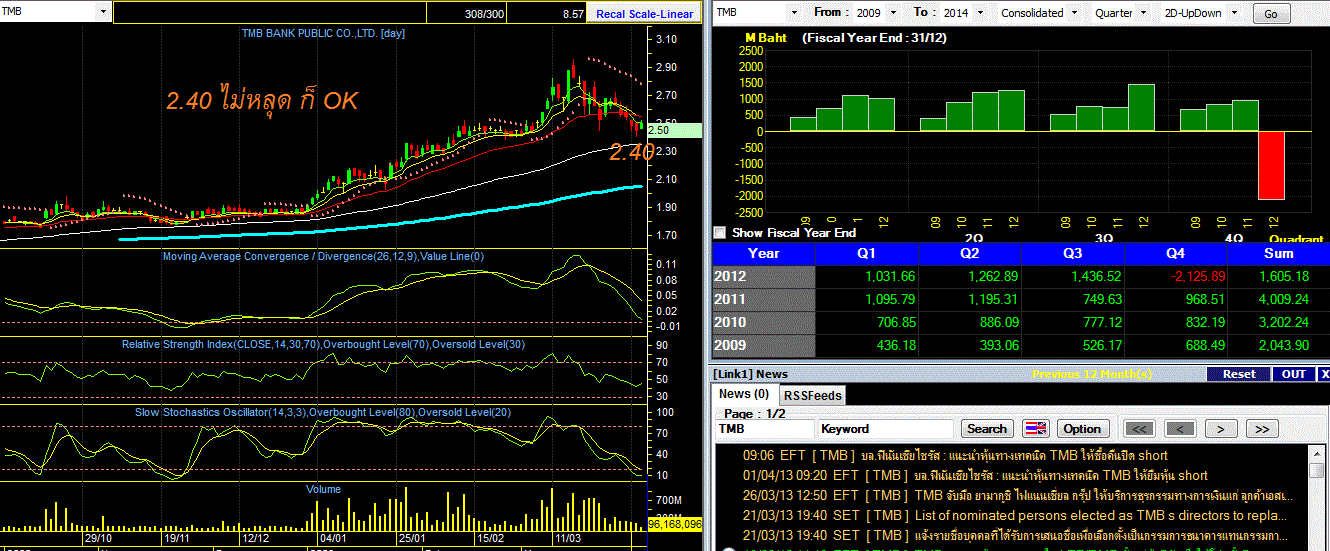Click the [Link1] News panel title

coord(751,374)
